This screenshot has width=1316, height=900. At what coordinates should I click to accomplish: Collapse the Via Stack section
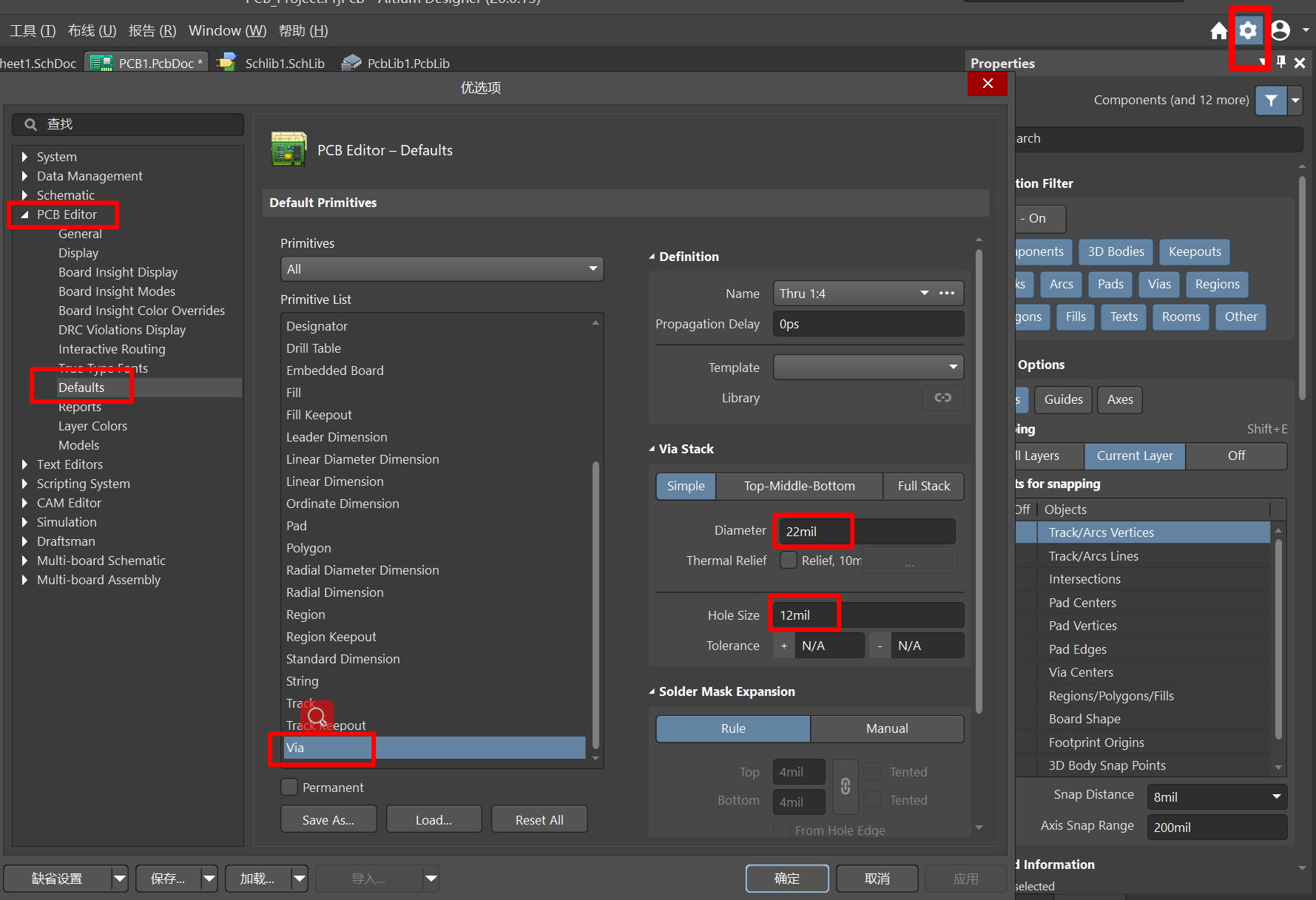coord(652,449)
